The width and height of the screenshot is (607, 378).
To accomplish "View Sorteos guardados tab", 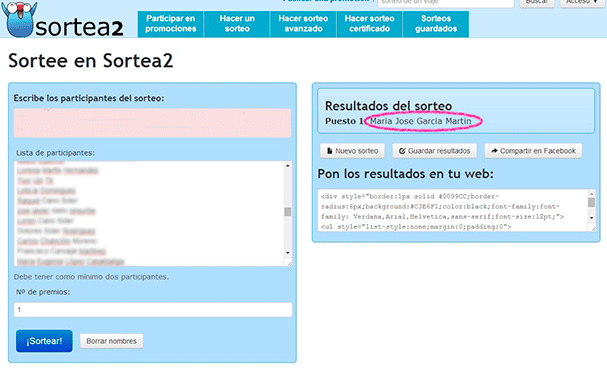I will coord(436,24).
